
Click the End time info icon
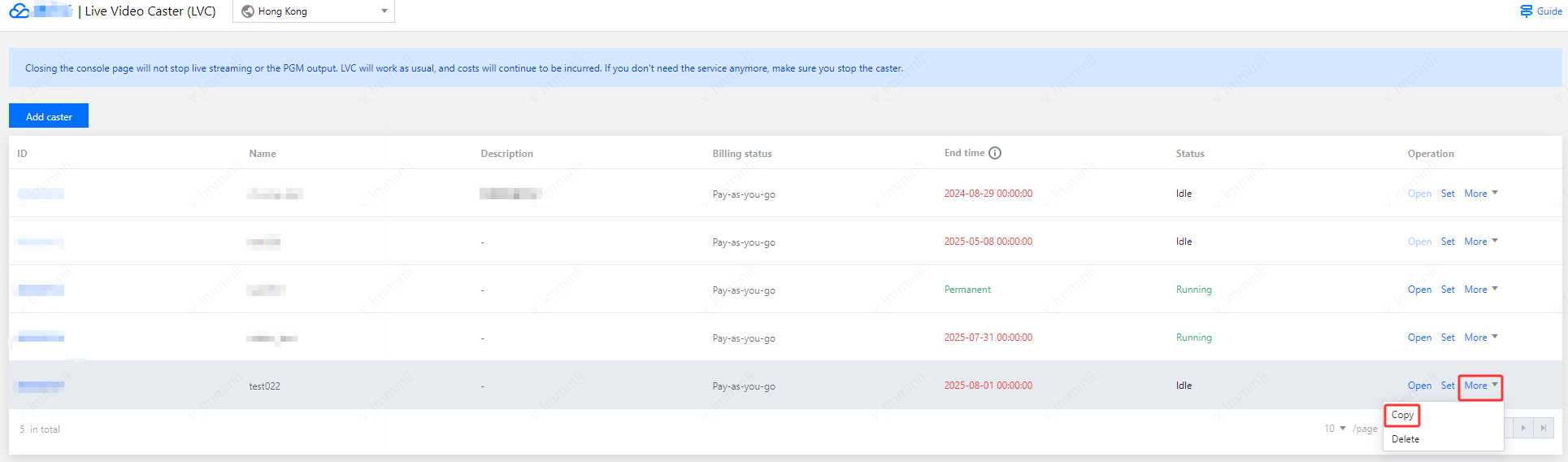pos(995,153)
